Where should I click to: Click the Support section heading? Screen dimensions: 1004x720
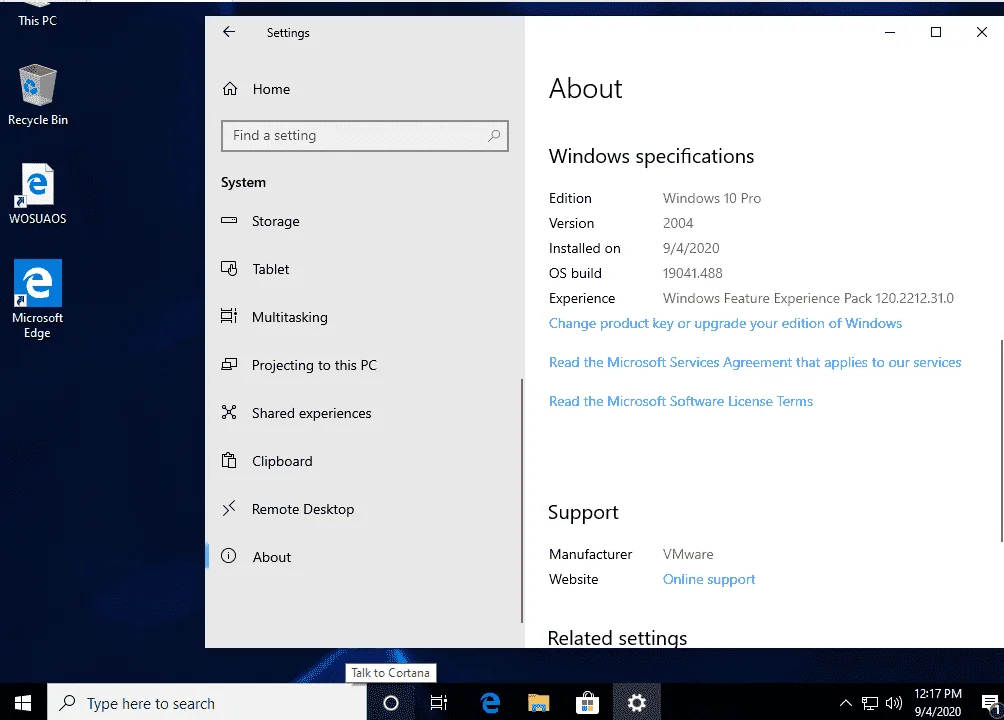click(583, 513)
